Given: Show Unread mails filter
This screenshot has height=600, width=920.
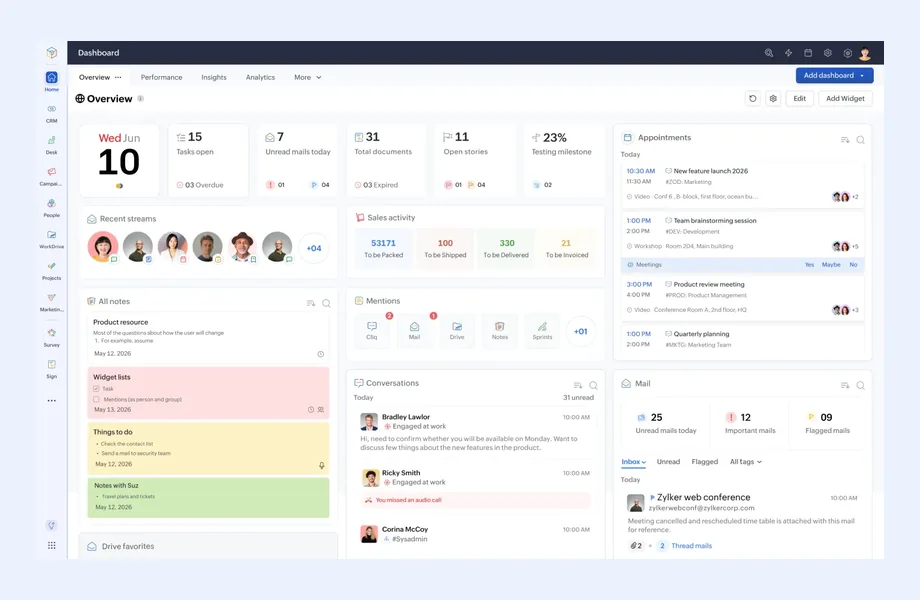Looking at the screenshot, I should [x=668, y=462].
